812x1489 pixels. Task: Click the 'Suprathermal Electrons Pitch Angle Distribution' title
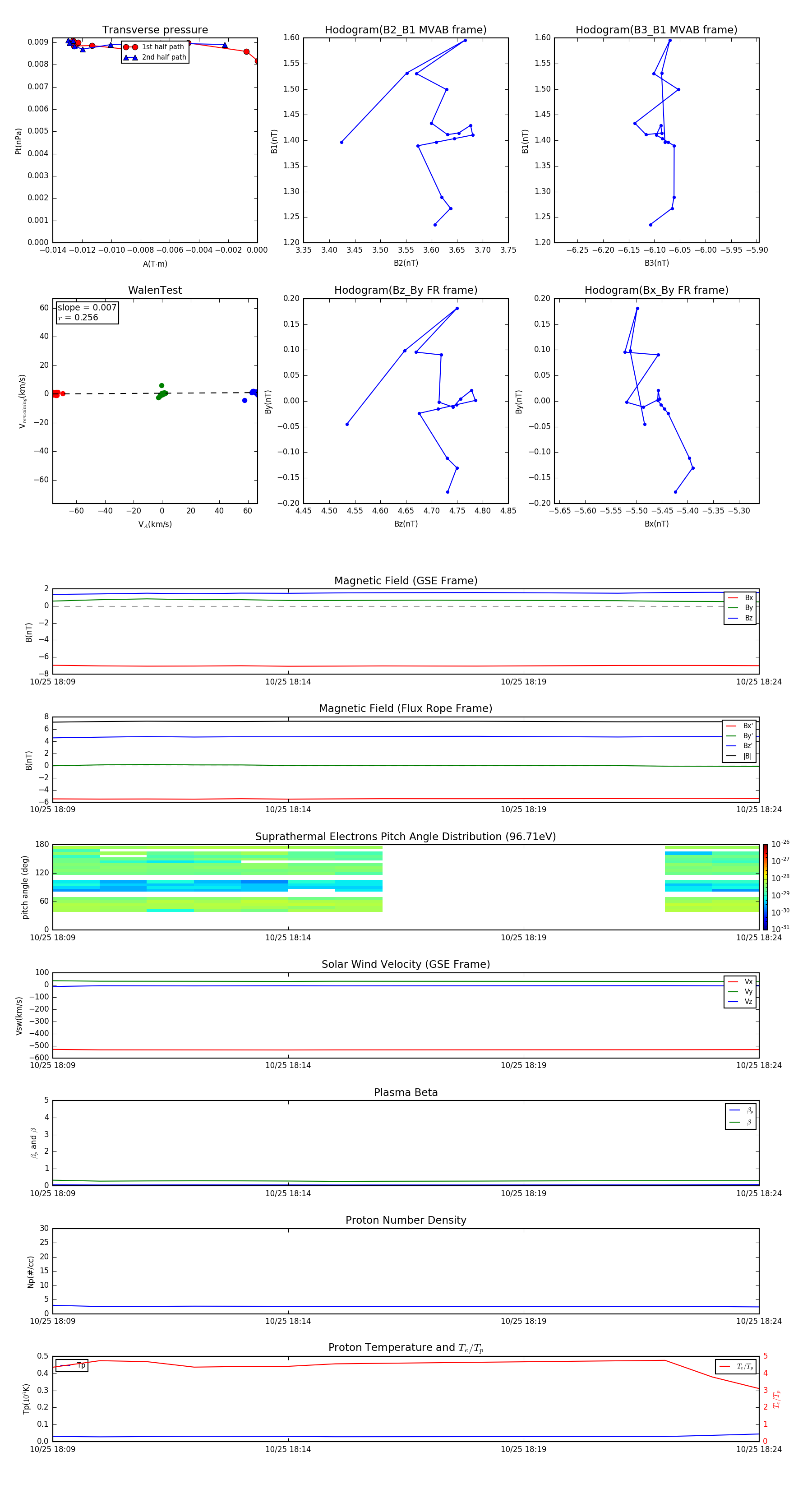point(406,837)
